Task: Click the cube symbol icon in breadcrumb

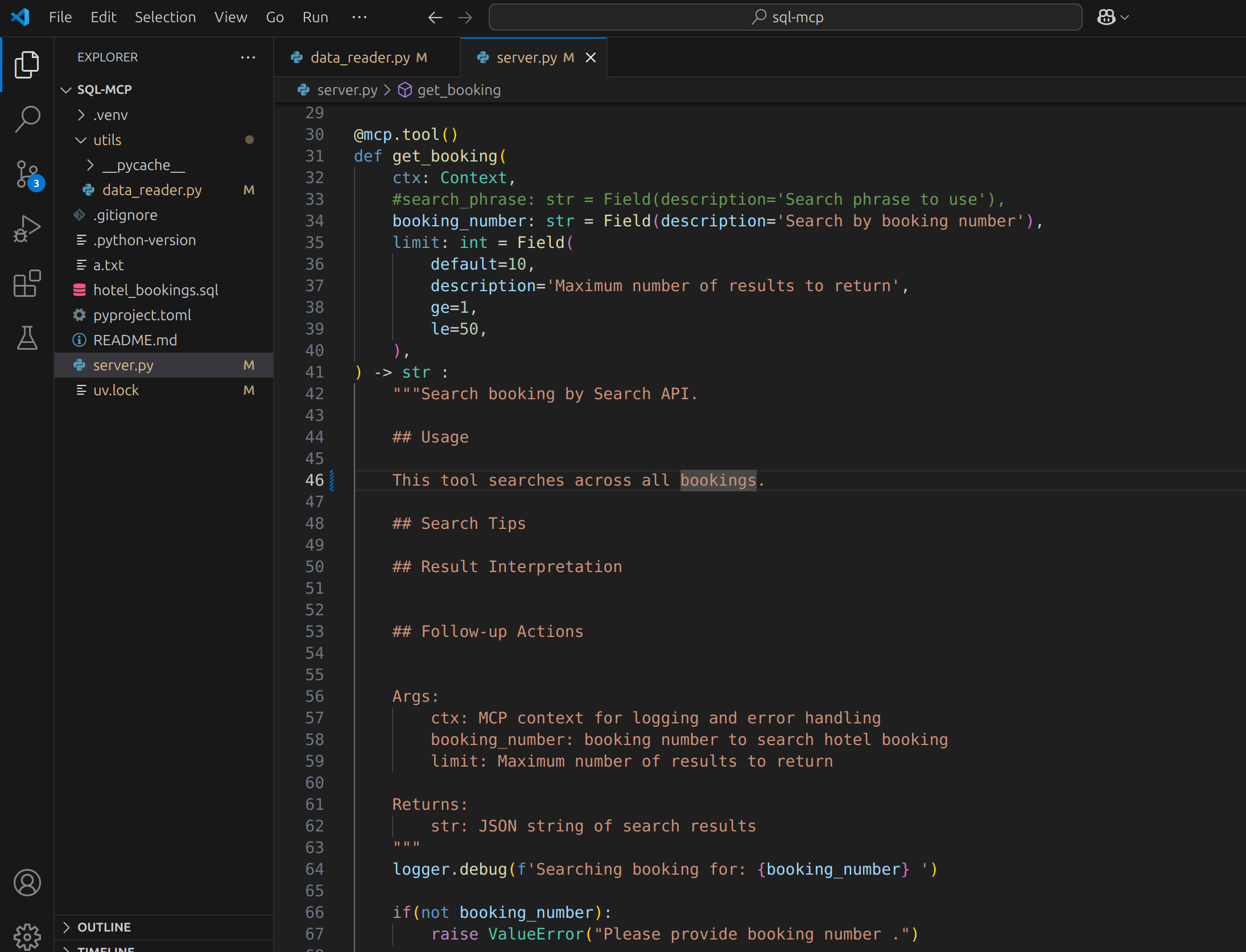Action: tap(405, 90)
